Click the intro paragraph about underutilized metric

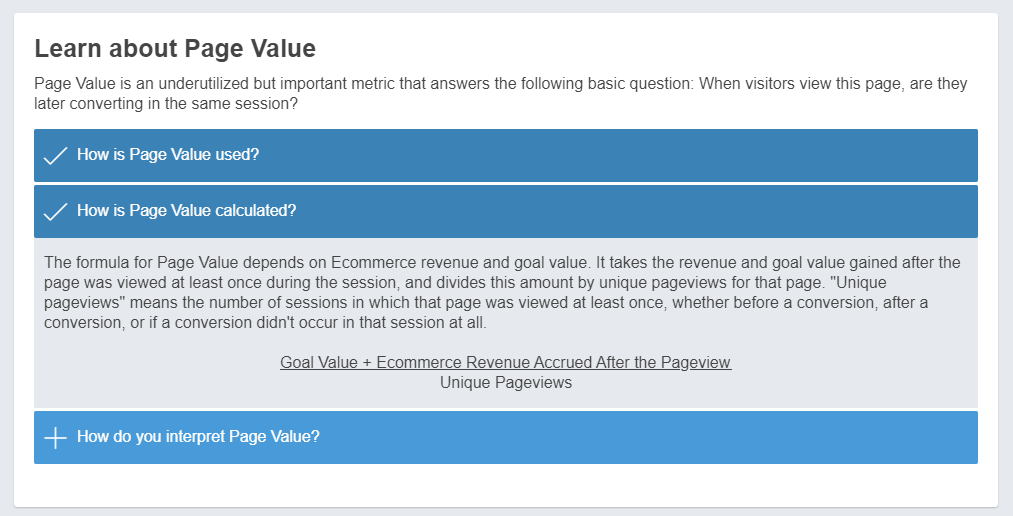pos(501,94)
